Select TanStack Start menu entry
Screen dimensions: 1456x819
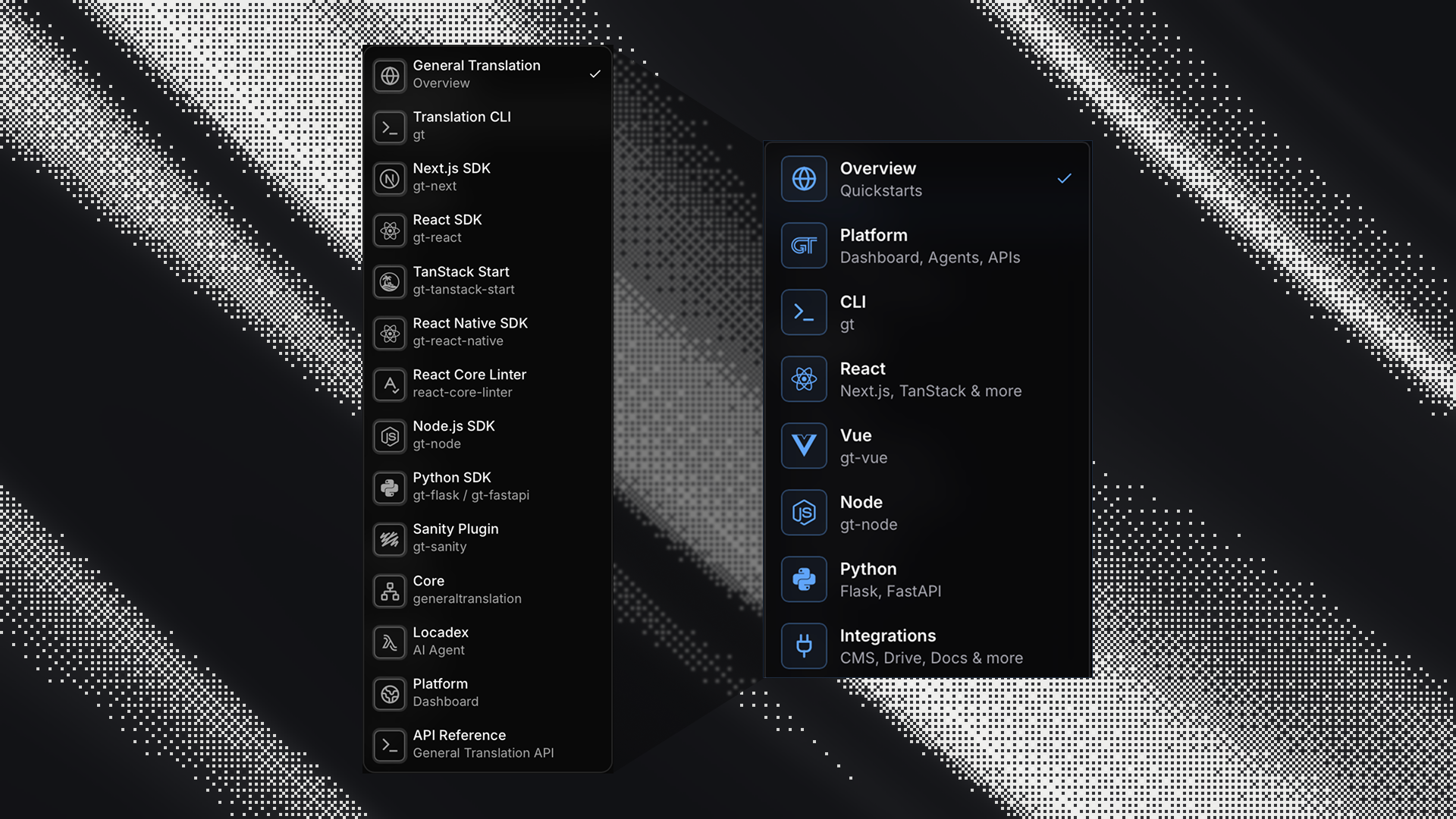[x=488, y=282]
